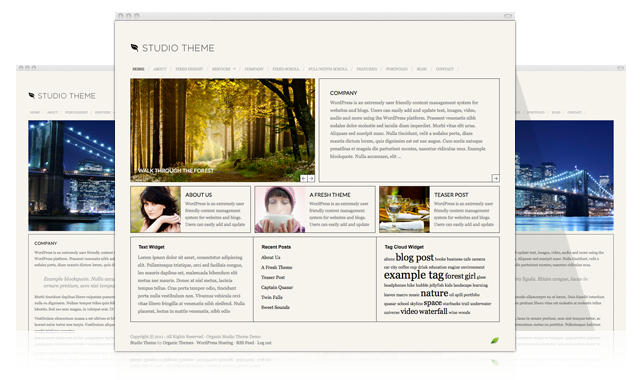Open Sweet Sounds in Recent Posts
640x380 pixels.
[275, 307]
